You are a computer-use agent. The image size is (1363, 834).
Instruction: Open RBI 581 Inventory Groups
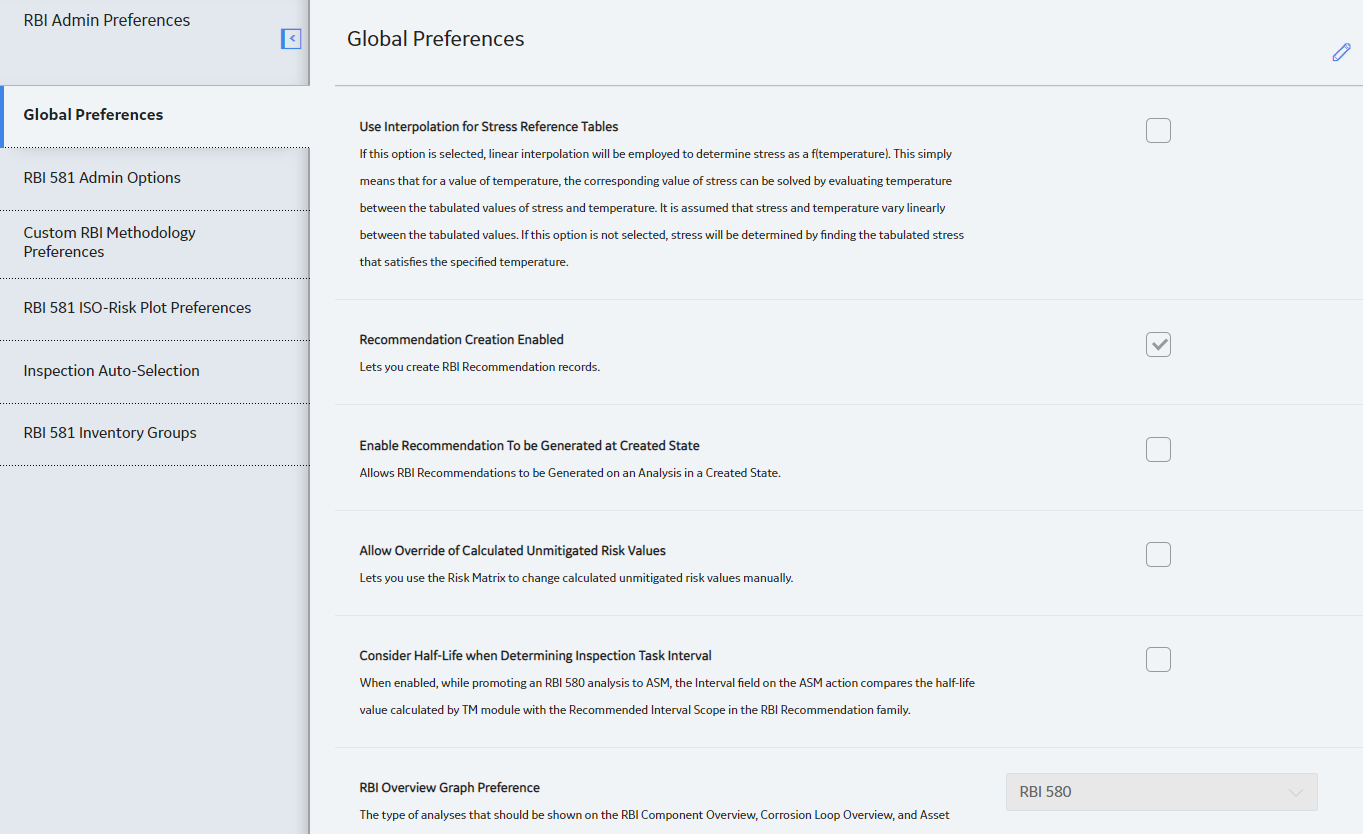(x=155, y=434)
